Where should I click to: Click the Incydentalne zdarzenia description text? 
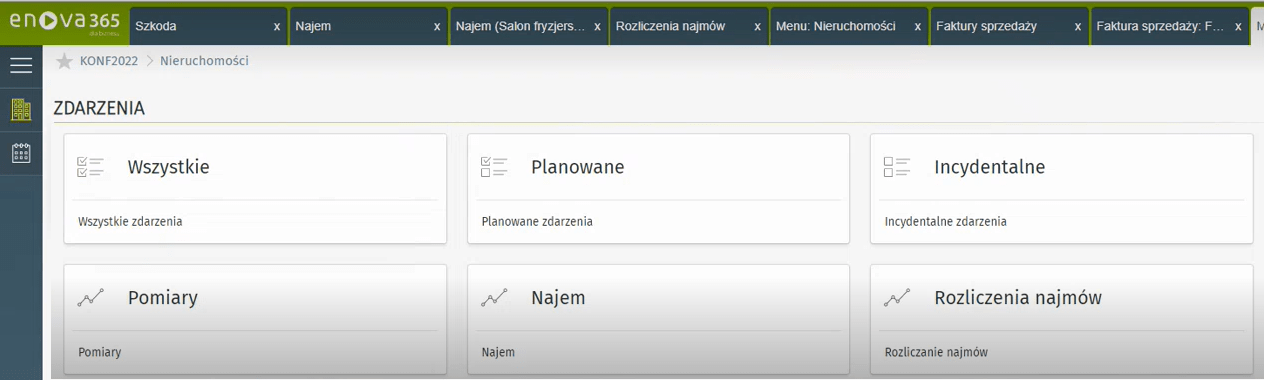945,222
